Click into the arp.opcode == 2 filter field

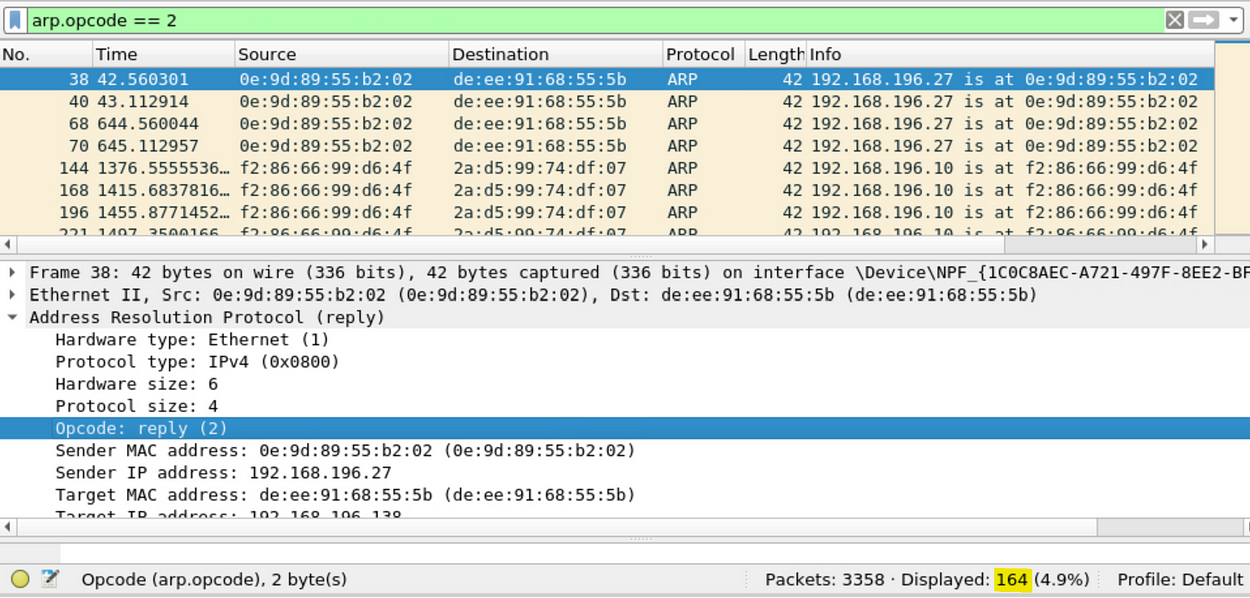click(x=595, y=20)
